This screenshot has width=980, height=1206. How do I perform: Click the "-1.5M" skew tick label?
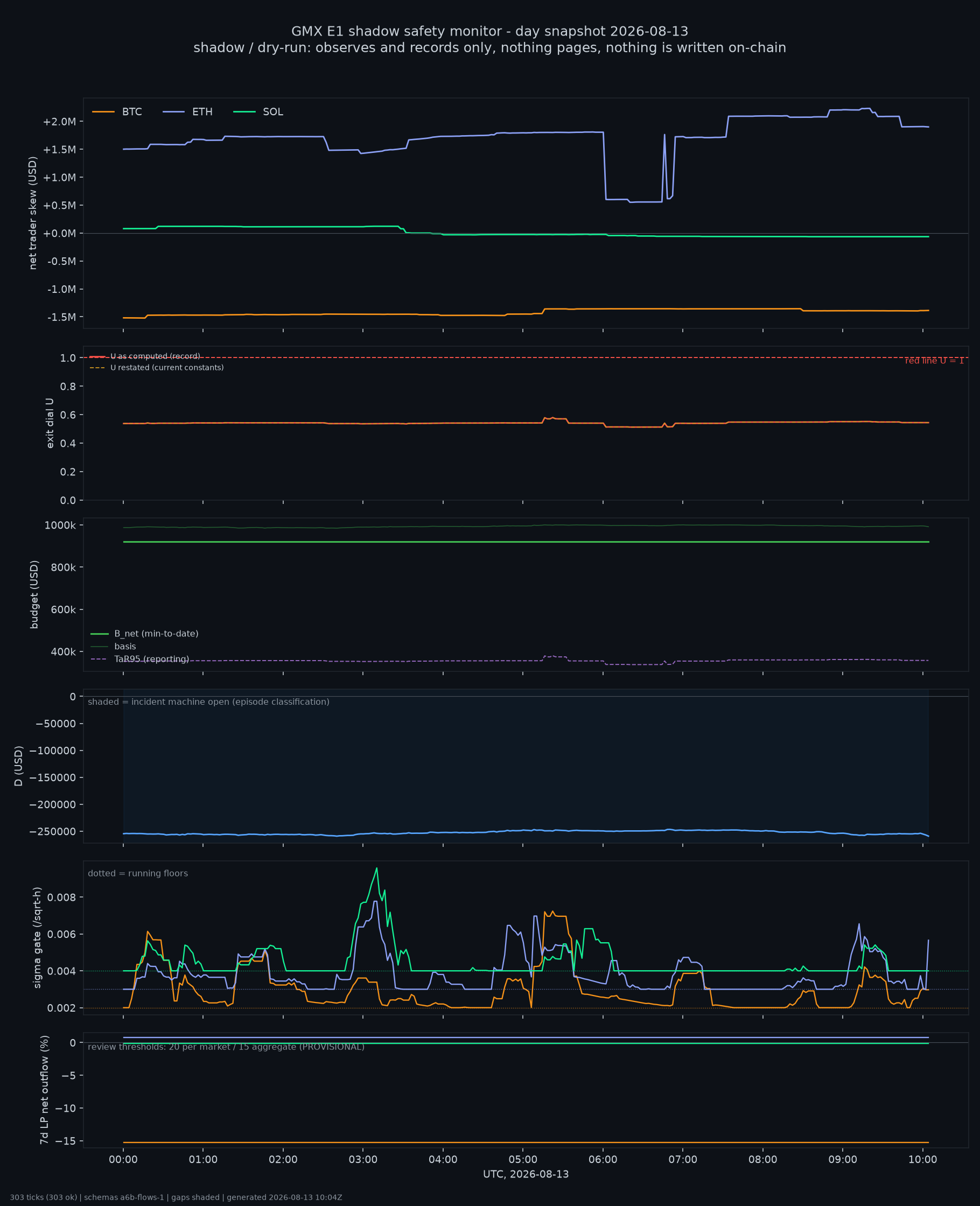[61, 317]
